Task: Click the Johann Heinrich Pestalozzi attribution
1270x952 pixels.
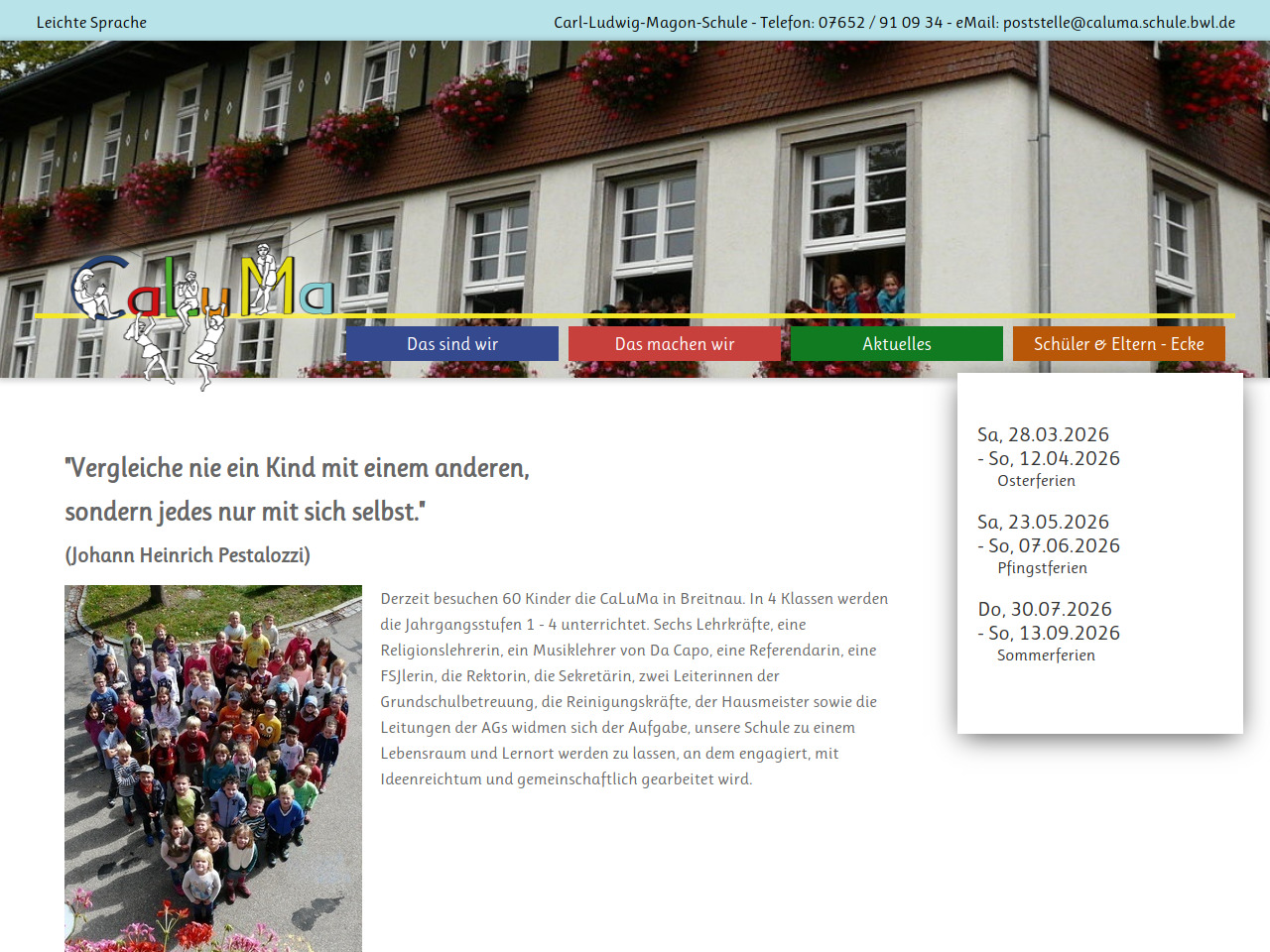Action: [188, 555]
